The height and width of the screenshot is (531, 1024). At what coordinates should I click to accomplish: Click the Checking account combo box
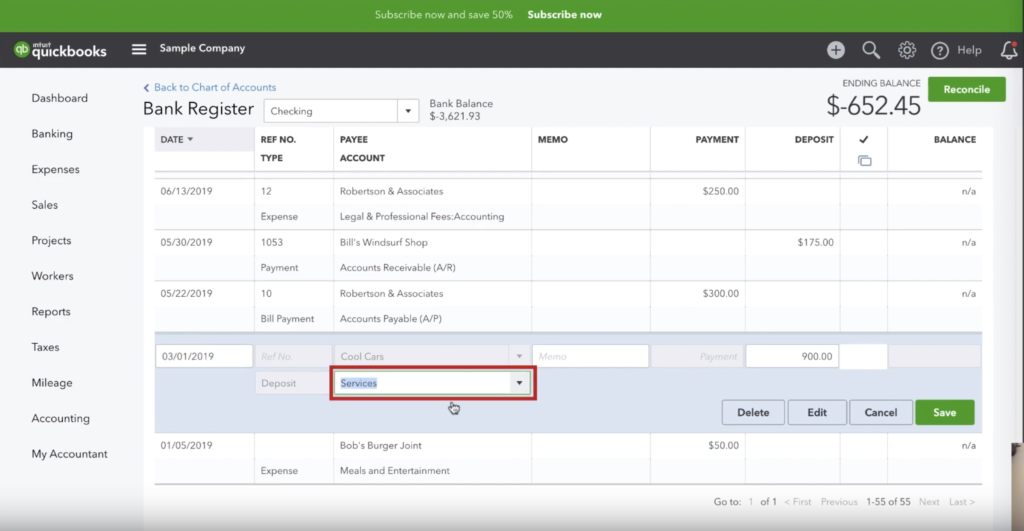341,111
